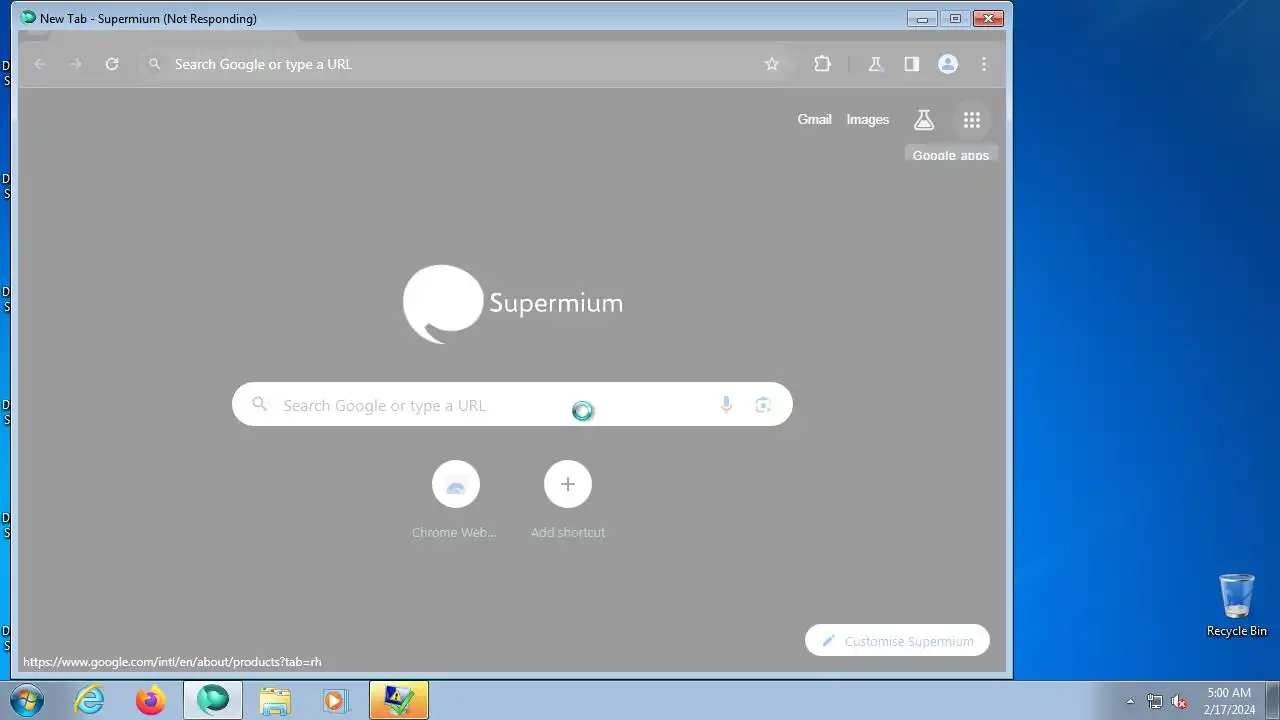Click the yellow checkmark app in taskbar
The image size is (1280, 720).
coord(399,700)
